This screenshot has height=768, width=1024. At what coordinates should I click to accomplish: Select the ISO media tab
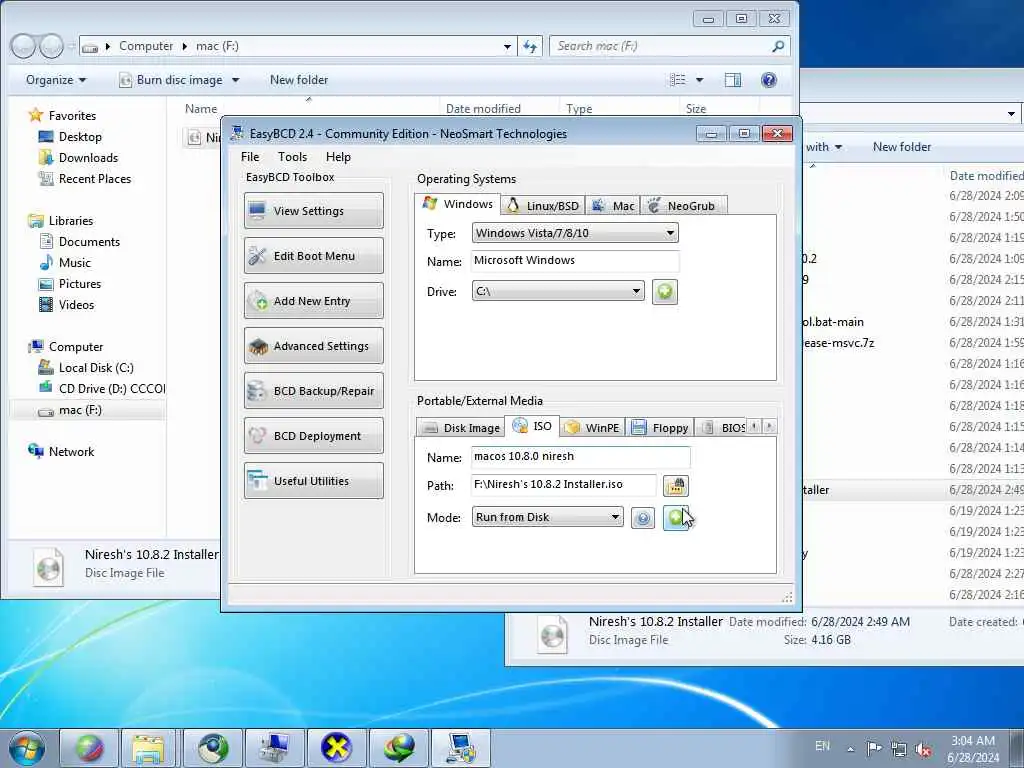(x=532, y=426)
